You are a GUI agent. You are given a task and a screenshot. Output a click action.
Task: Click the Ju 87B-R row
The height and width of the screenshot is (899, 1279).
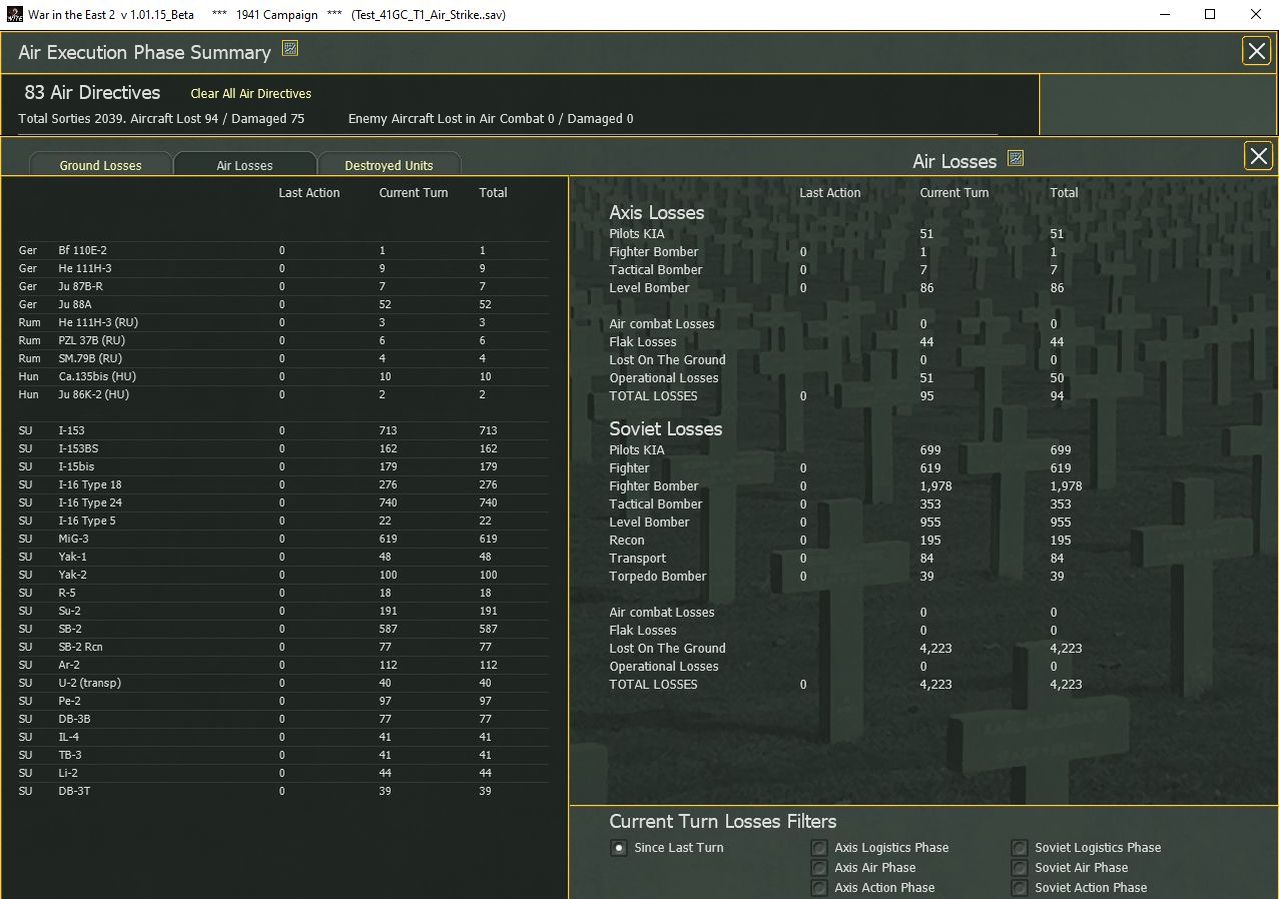click(283, 287)
